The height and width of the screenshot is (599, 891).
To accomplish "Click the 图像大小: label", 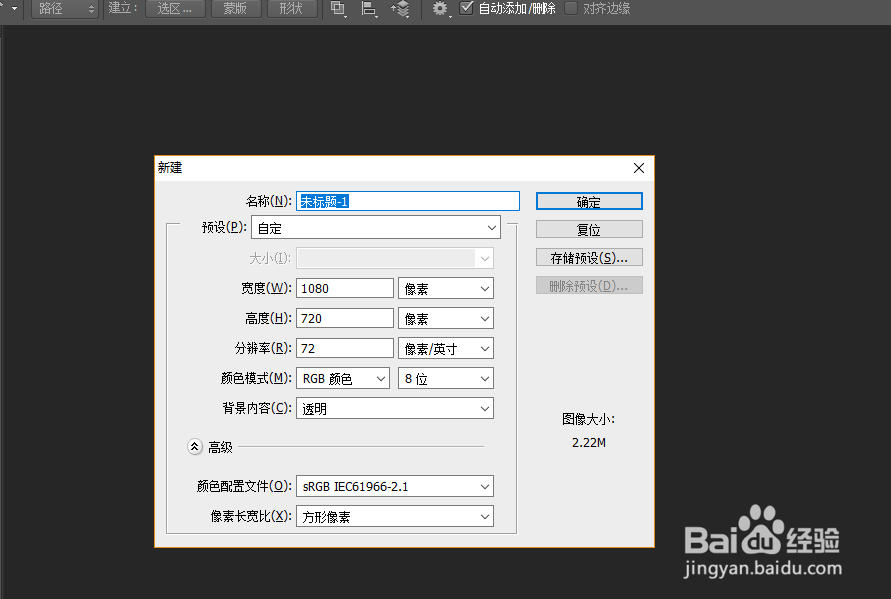I will point(588,419).
